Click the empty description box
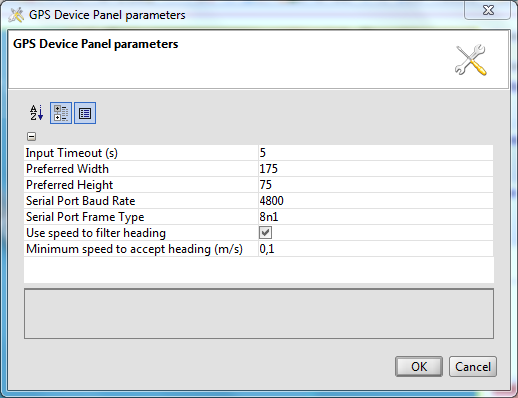The height and width of the screenshot is (398, 518). pos(259,314)
